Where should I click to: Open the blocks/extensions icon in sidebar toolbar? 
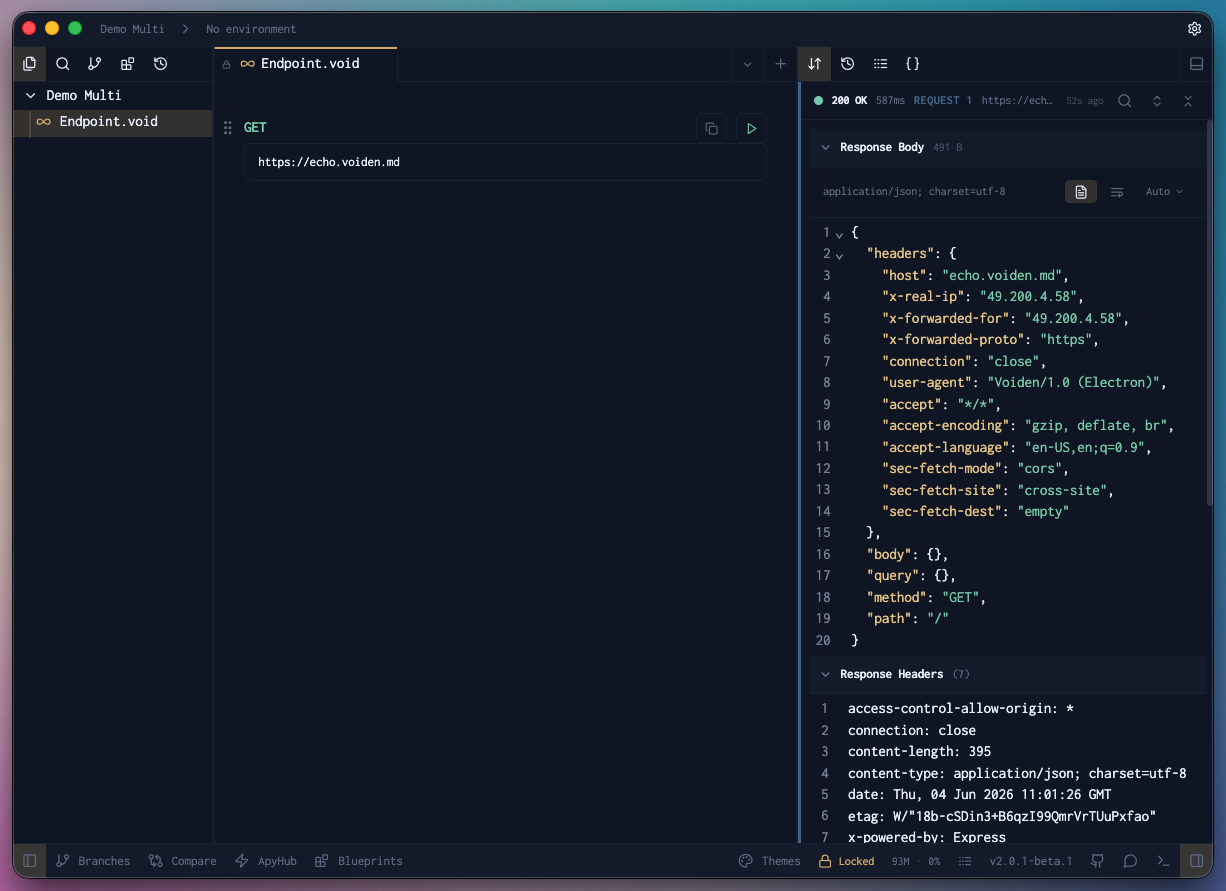click(x=128, y=64)
